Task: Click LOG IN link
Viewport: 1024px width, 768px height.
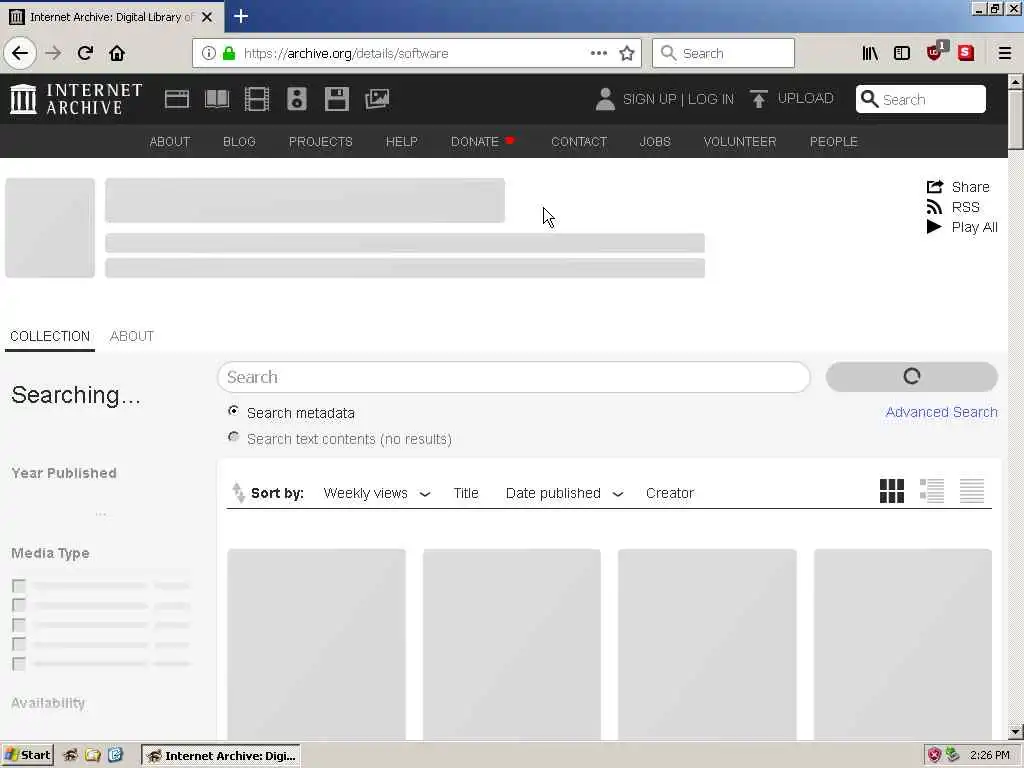Action: coord(711,99)
